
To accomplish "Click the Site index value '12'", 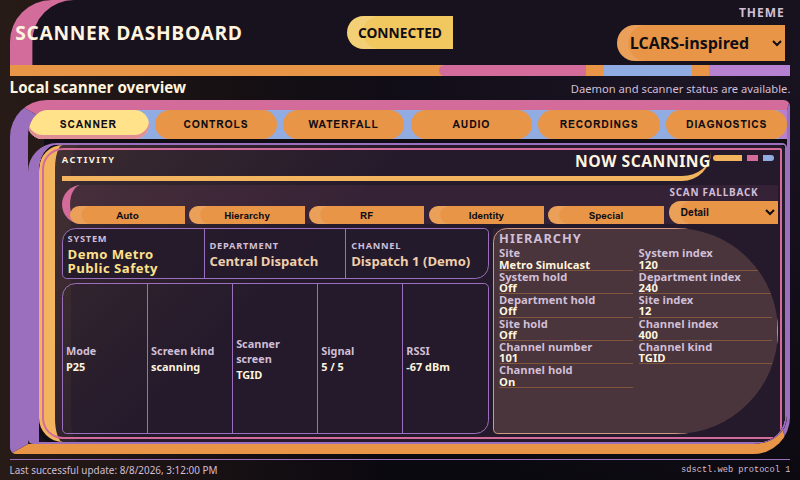I will coord(645,311).
